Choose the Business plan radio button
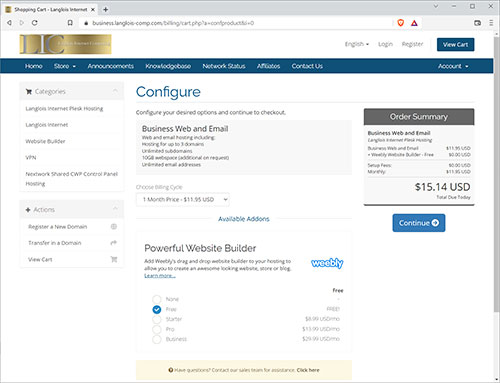Viewport: 500px width, 383px height. pos(157,339)
